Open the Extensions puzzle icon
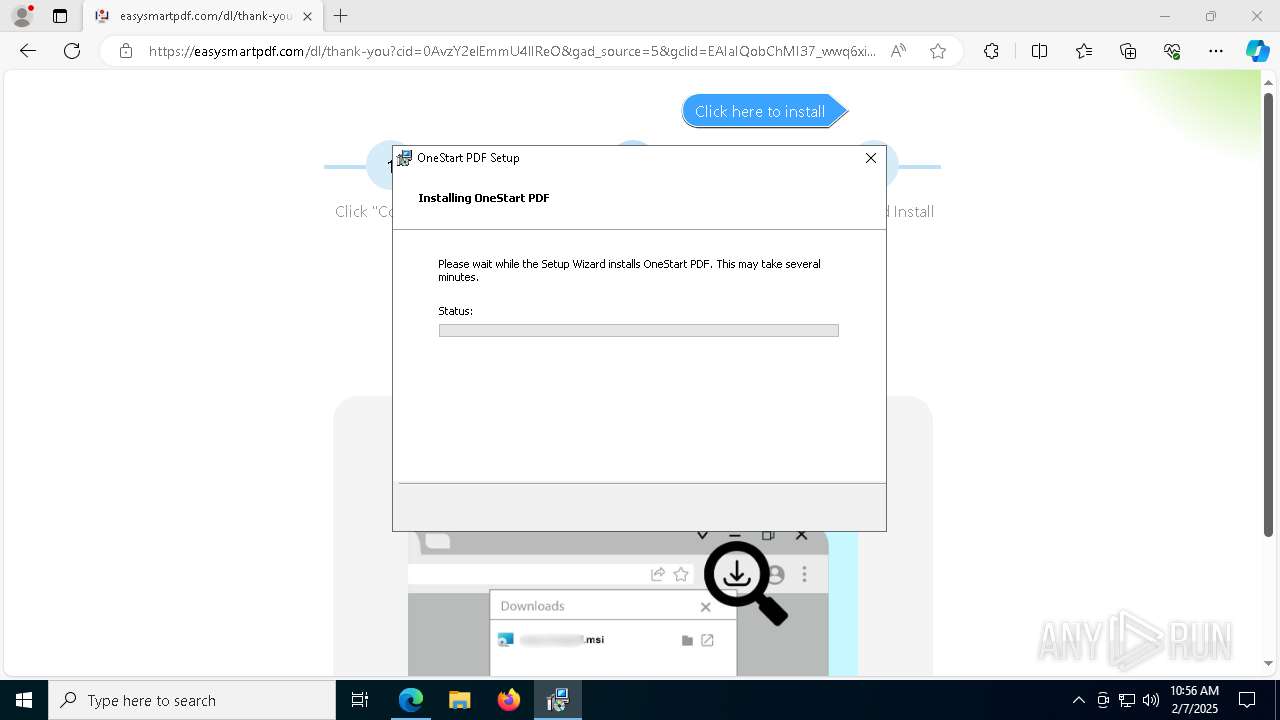Viewport: 1280px width, 720px height. click(x=991, y=51)
